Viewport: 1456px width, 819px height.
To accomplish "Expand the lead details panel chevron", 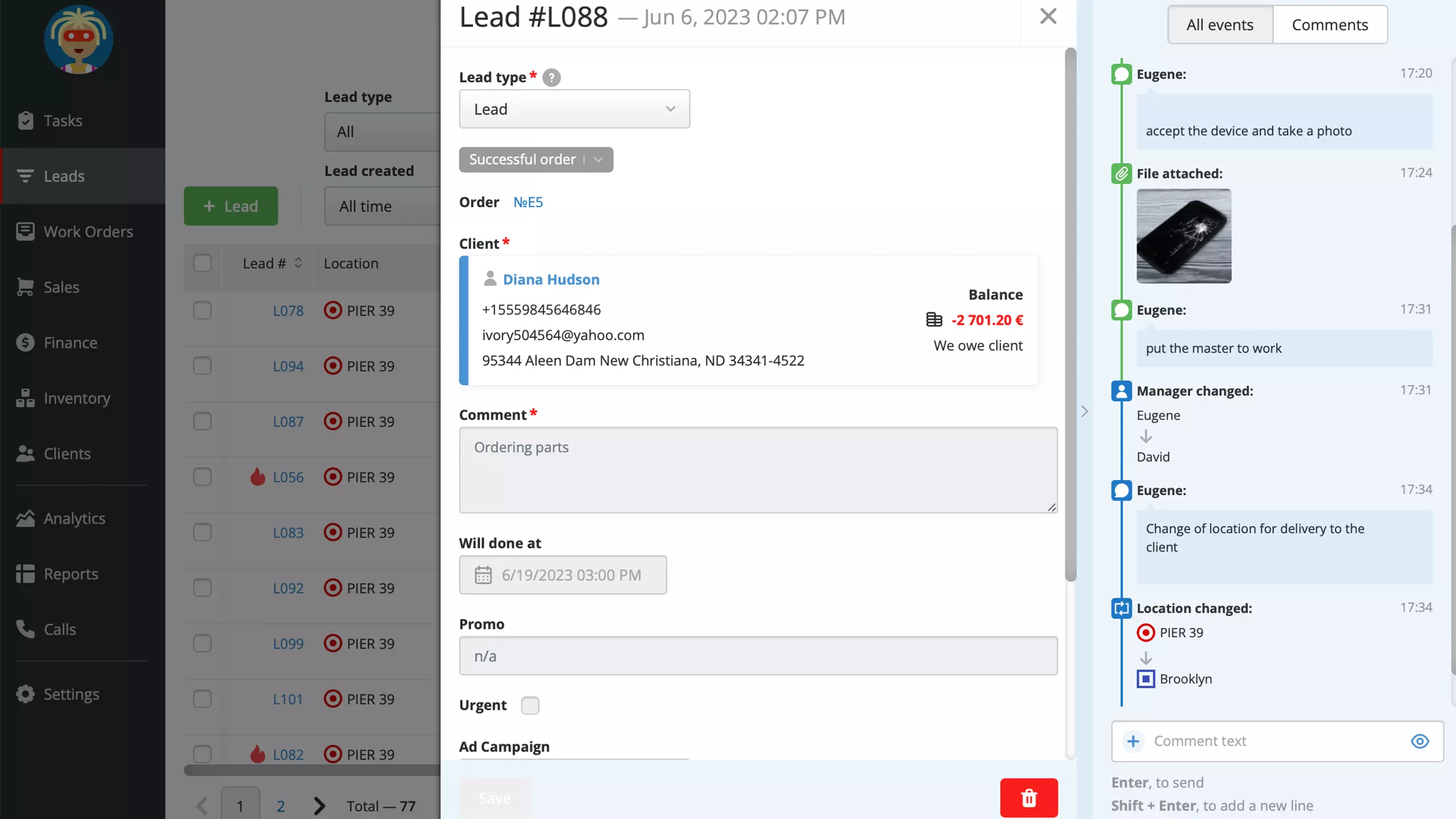I will point(1083,411).
